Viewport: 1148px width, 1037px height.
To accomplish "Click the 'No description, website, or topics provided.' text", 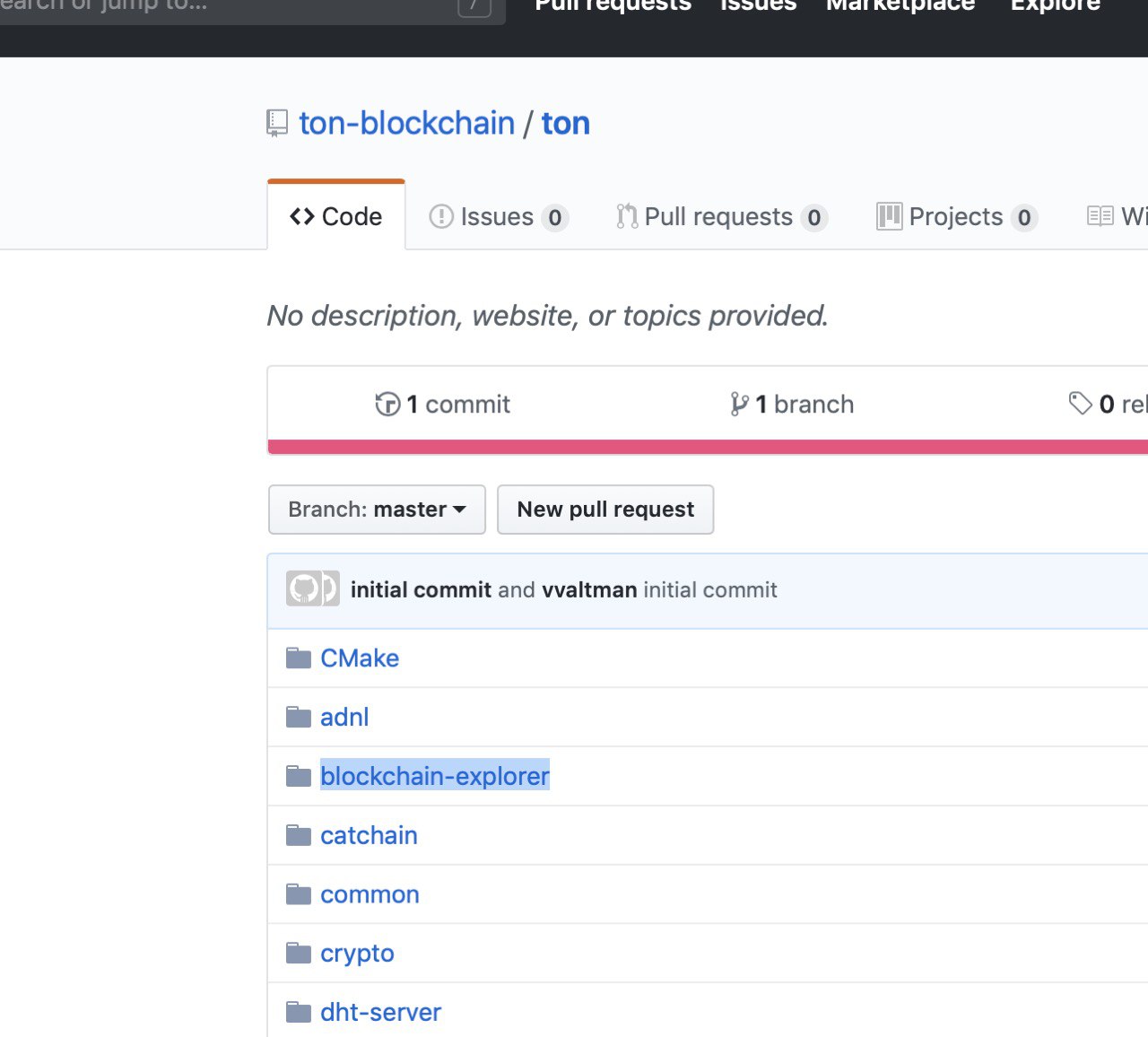I will pos(548,316).
